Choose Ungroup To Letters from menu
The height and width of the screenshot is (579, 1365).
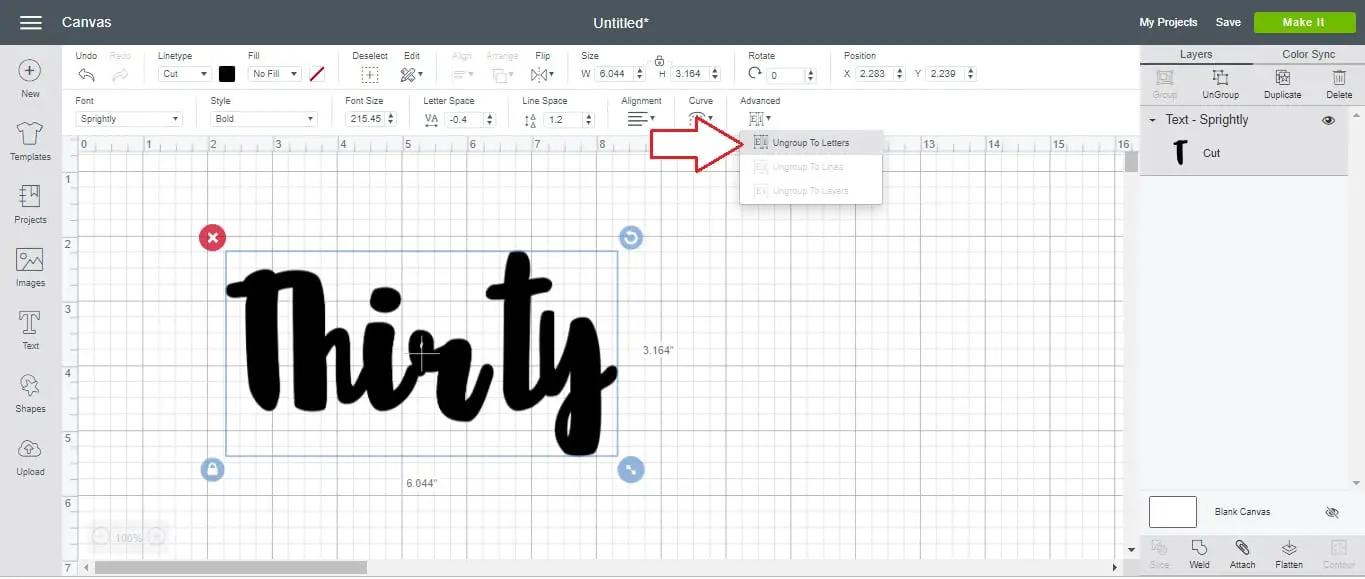810,143
